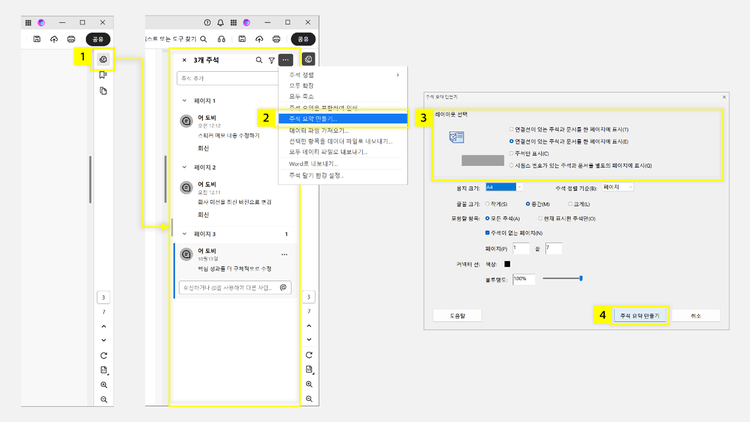750x422 pixels.
Task: Choose 작게(S) small font size
Action: pyautogui.click(x=487, y=204)
